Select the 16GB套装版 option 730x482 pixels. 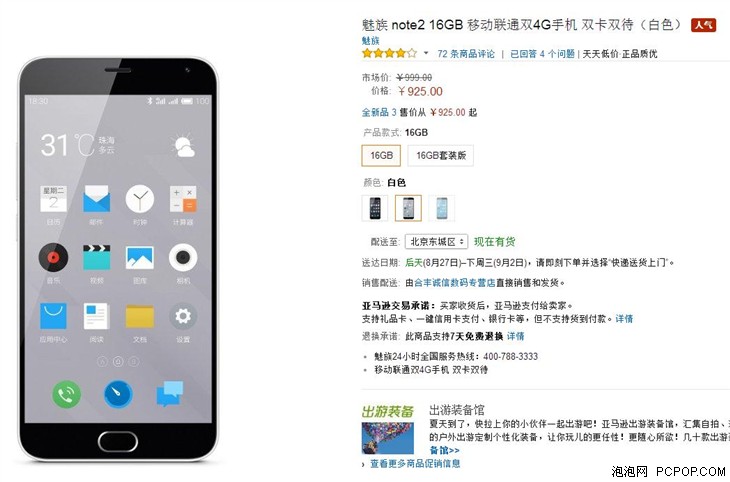pyautogui.click(x=441, y=156)
